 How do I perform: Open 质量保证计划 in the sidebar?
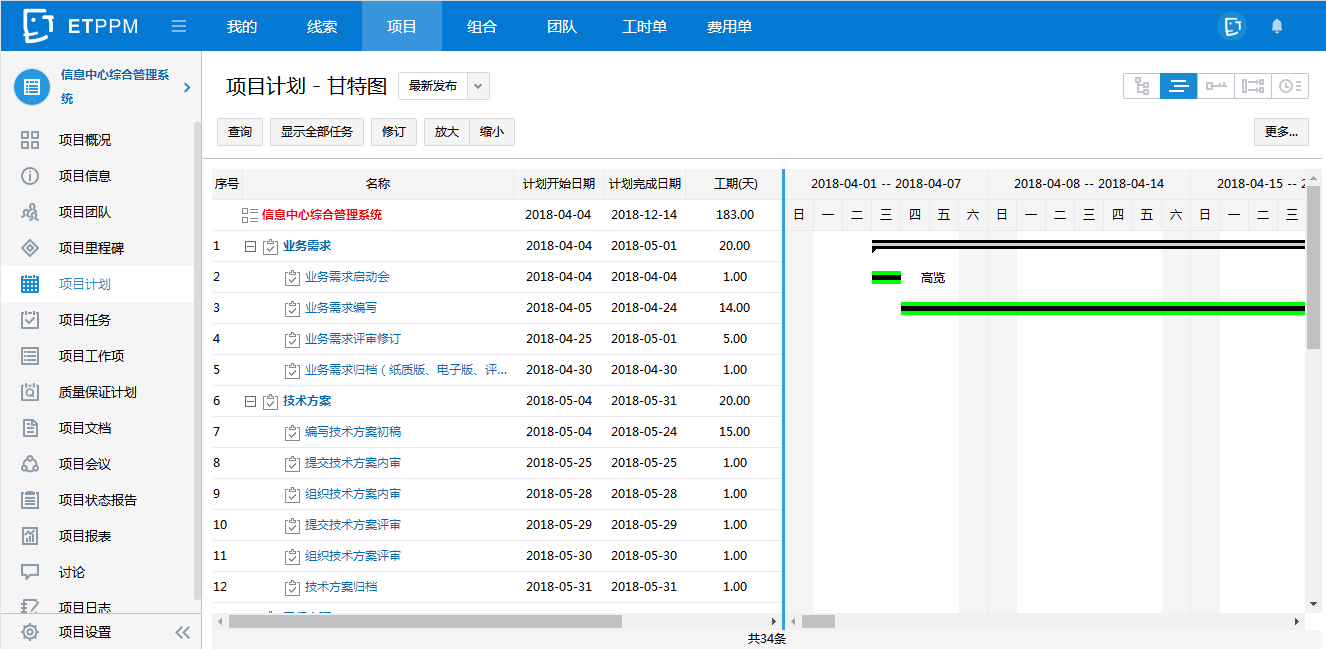click(x=97, y=392)
